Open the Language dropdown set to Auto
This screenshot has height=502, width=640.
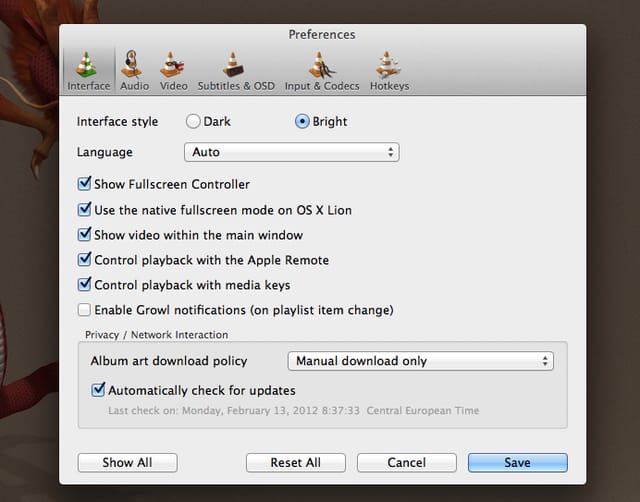291,152
